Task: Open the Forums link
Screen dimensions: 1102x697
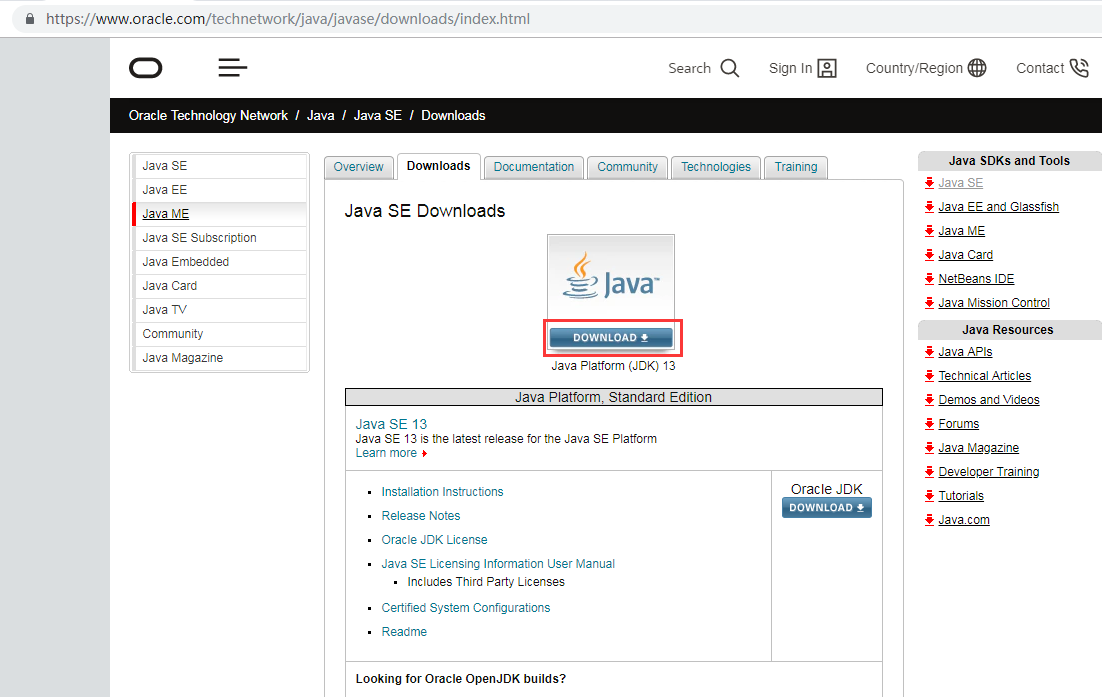Action: pyautogui.click(x=959, y=424)
